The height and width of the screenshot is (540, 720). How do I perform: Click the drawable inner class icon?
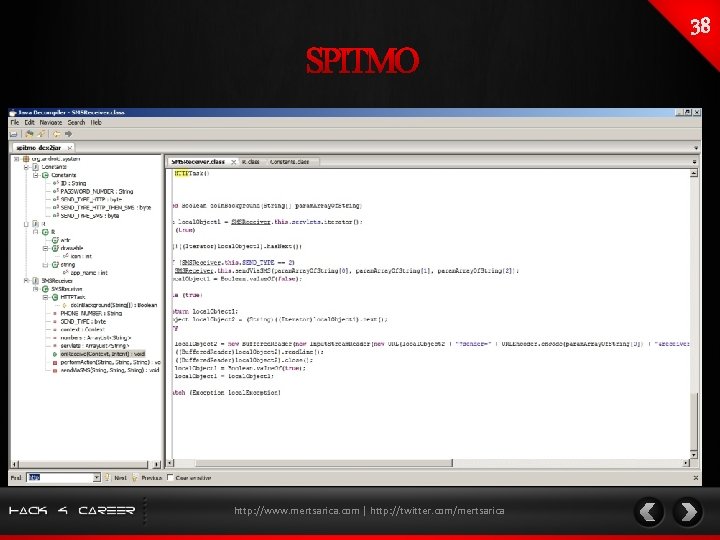pyautogui.click(x=55, y=248)
